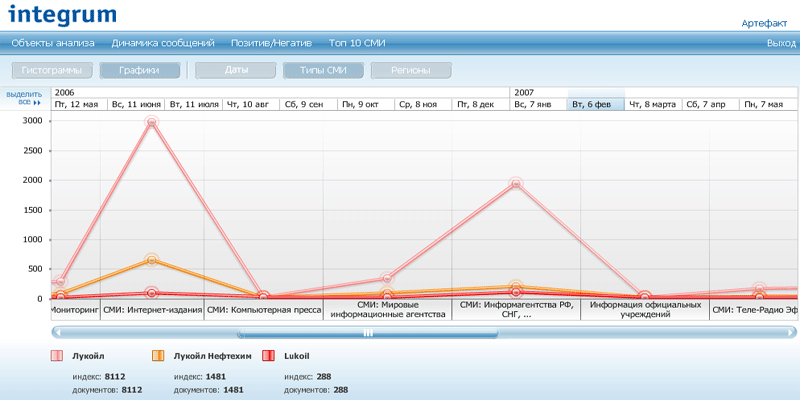The width and height of the screenshot is (800, 400).
Task: Click the right arrow of the chart scrollbar
Action: tap(789, 333)
